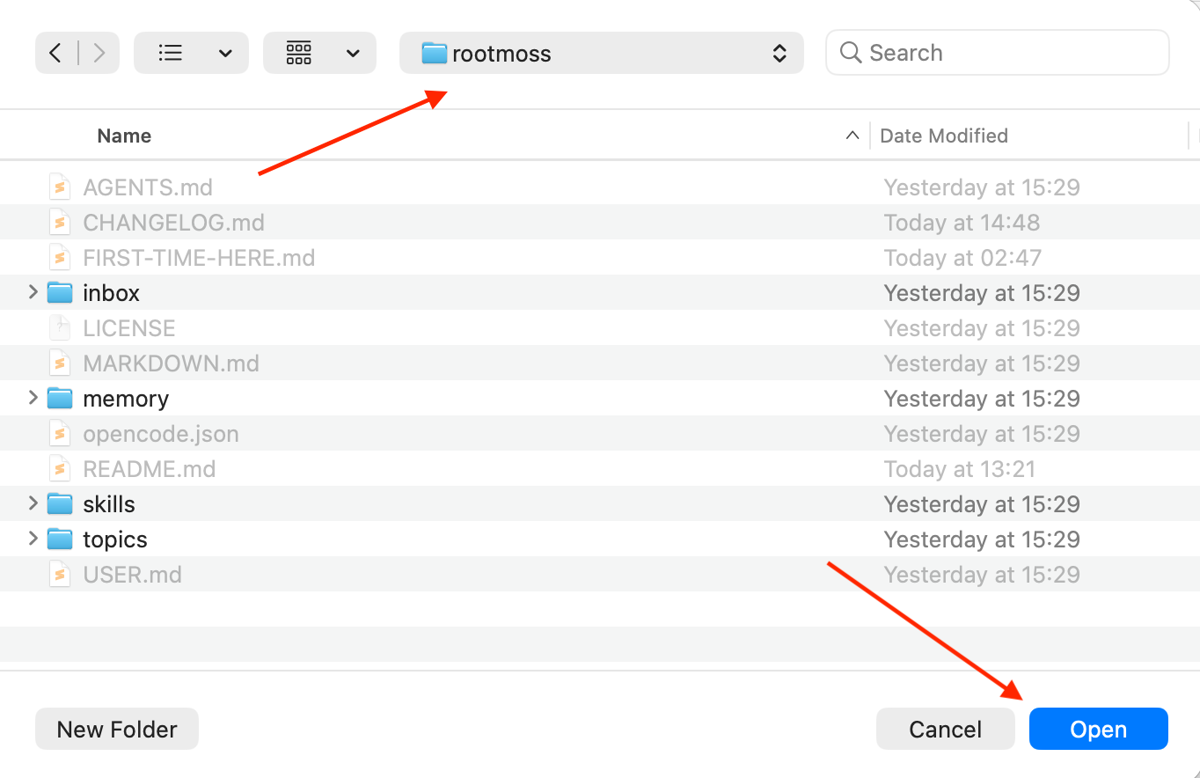Go back with the left chevron button
The width and height of the screenshot is (1200, 778).
click(x=56, y=53)
